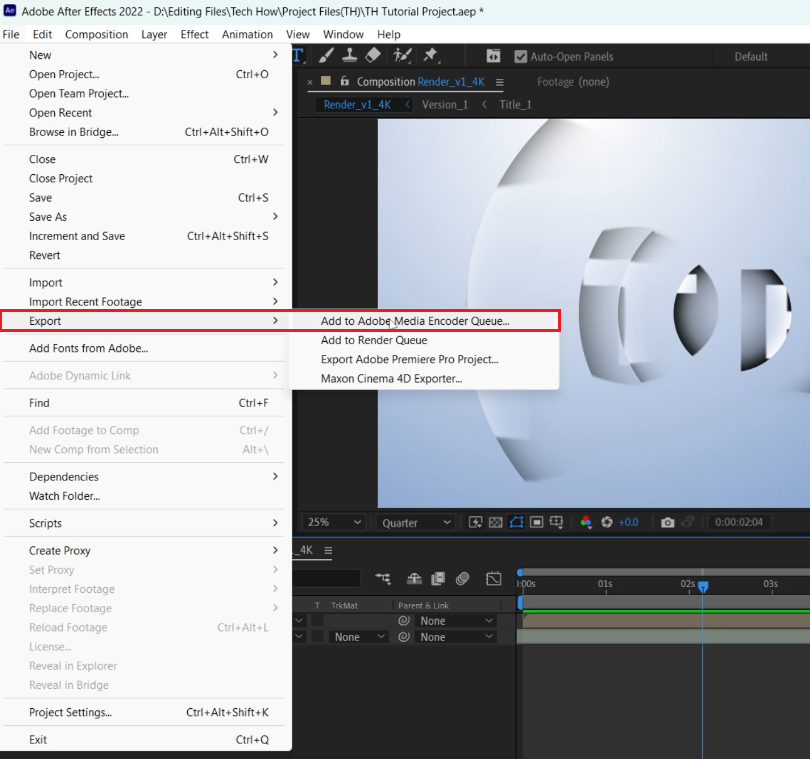Close the Composition Render_v1_4K panel tab
This screenshot has width=810, height=759.
point(310,82)
